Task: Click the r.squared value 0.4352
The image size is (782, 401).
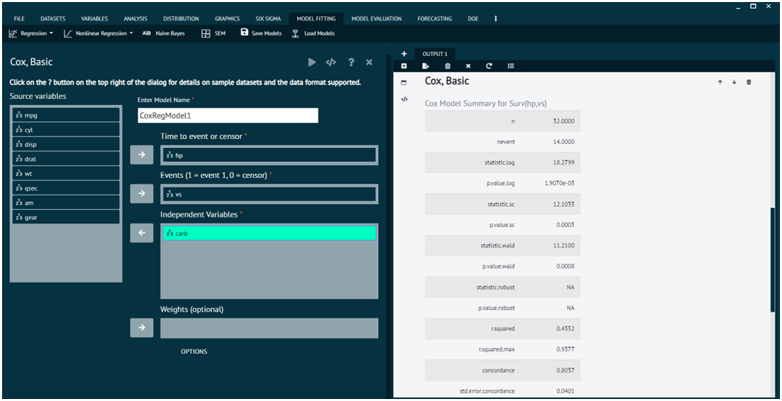Action: click(566, 329)
